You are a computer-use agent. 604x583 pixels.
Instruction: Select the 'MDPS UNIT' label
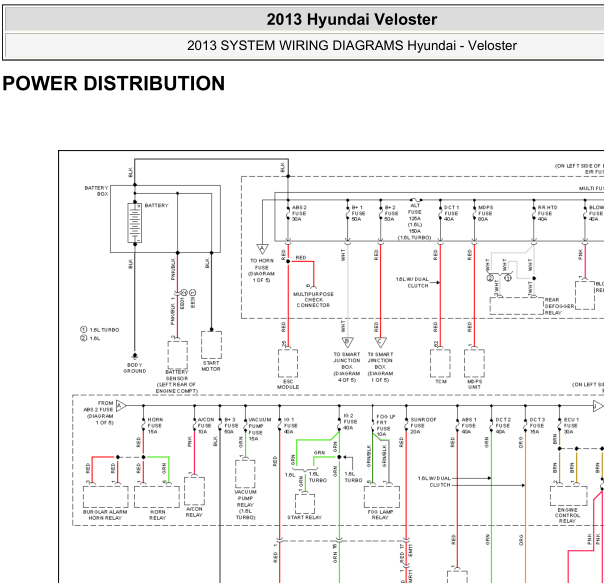pyautogui.click(x=474, y=384)
